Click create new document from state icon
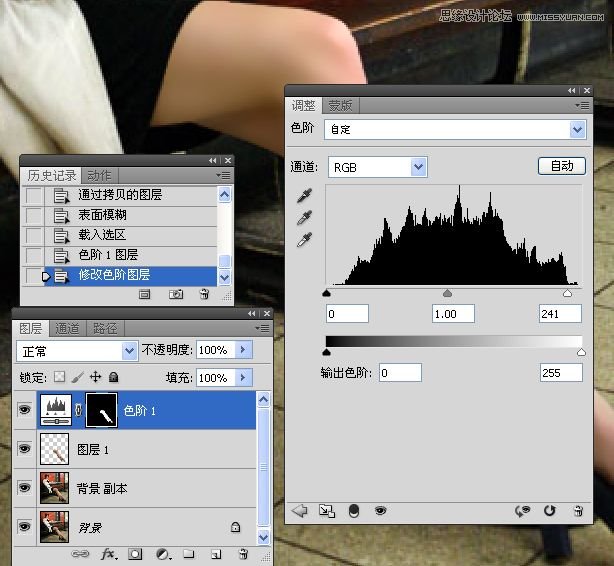Image resolution: width=614 pixels, height=566 pixels. tap(144, 294)
